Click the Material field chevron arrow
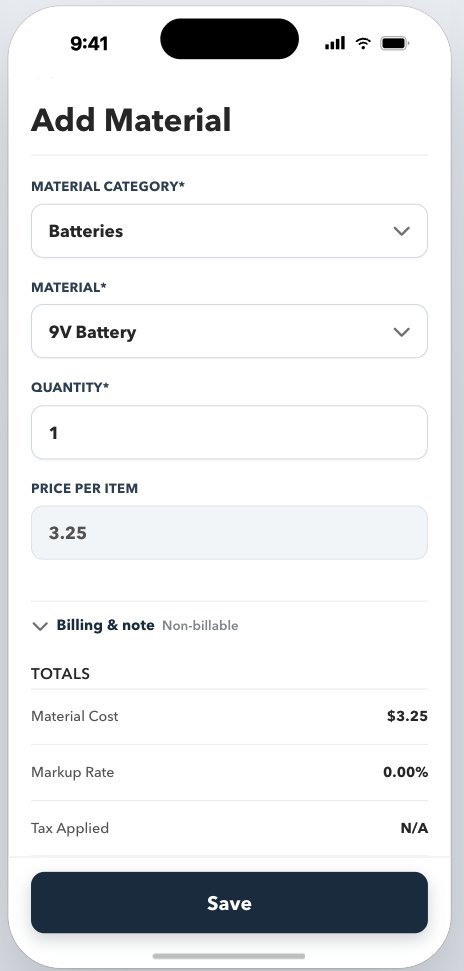 pos(401,332)
